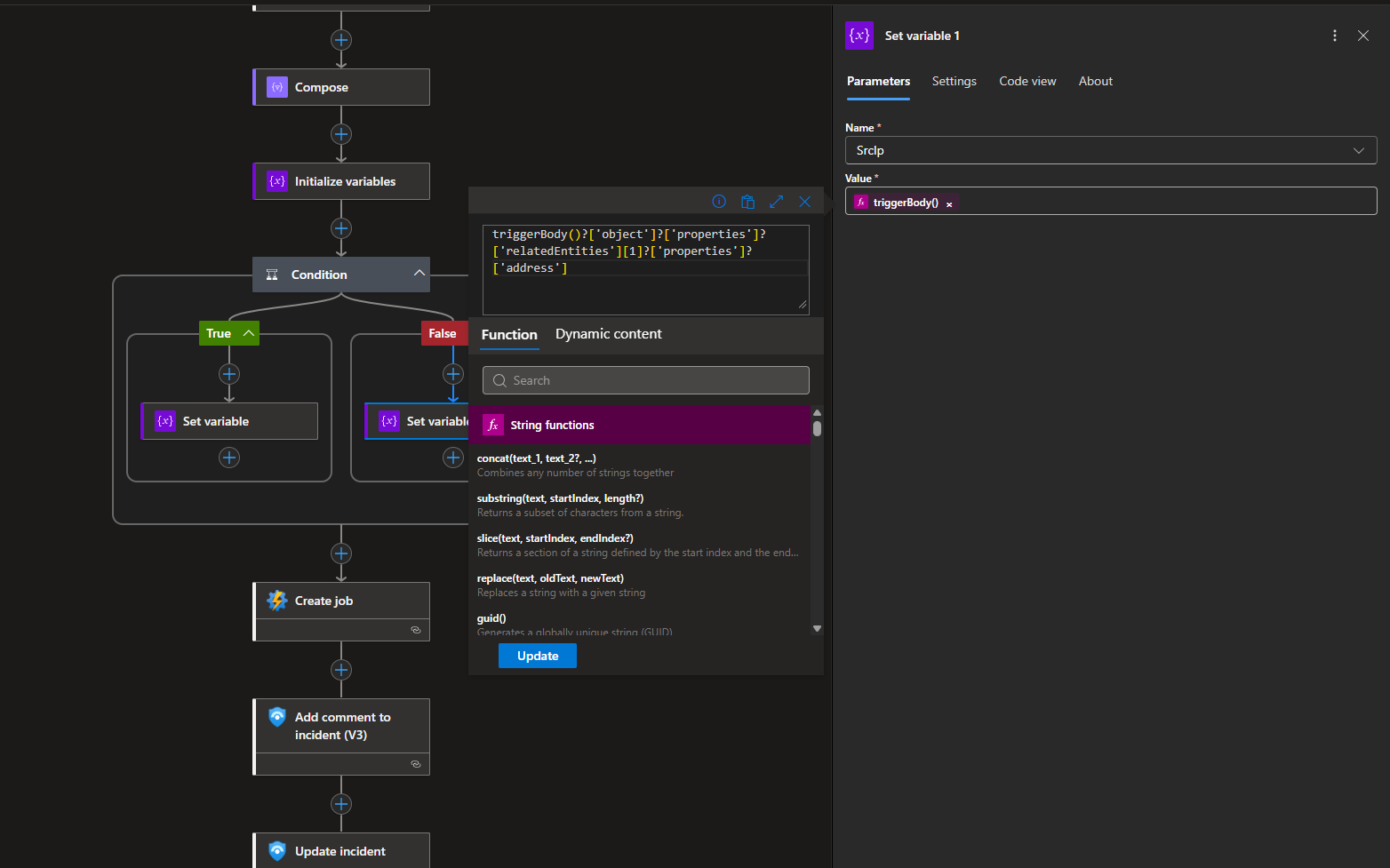
Task: Remove the triggerBody() token from Value
Action: pos(949,204)
